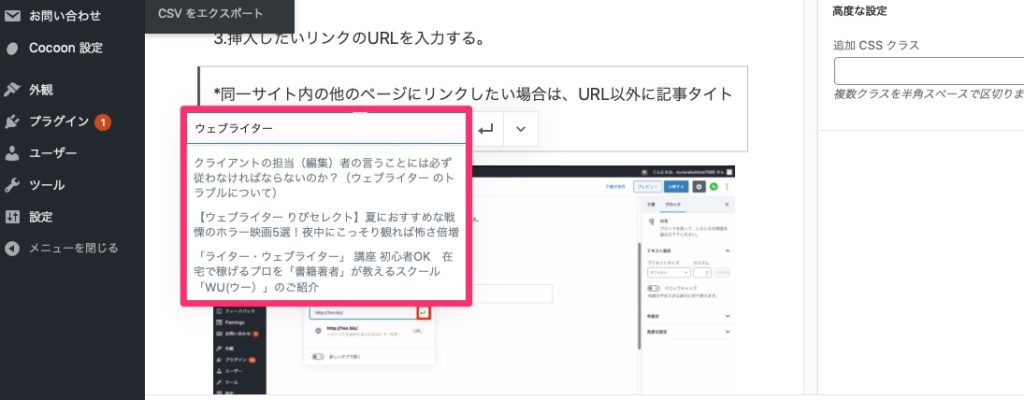Click the person icon beside ユーザー
This screenshot has height=400, width=1024.
pyautogui.click(x=12, y=154)
